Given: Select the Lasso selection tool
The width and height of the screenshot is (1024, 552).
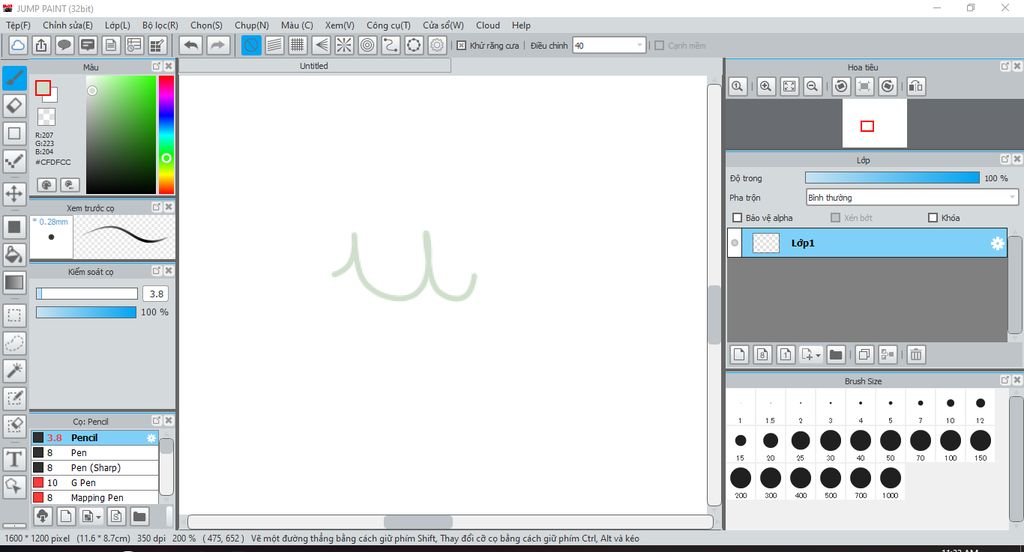Looking at the screenshot, I should tap(14, 343).
